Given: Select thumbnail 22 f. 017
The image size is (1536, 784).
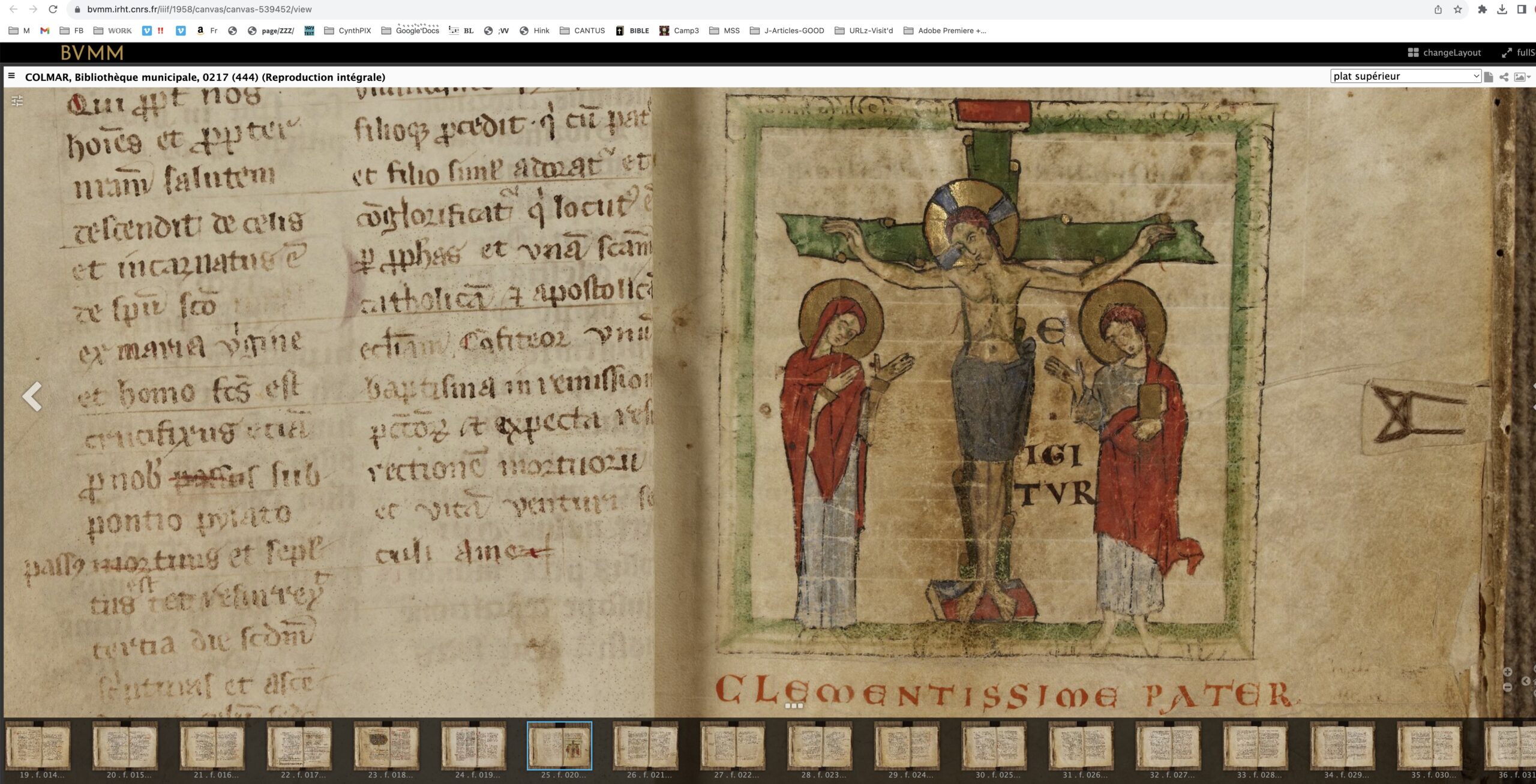Looking at the screenshot, I should tap(299, 745).
